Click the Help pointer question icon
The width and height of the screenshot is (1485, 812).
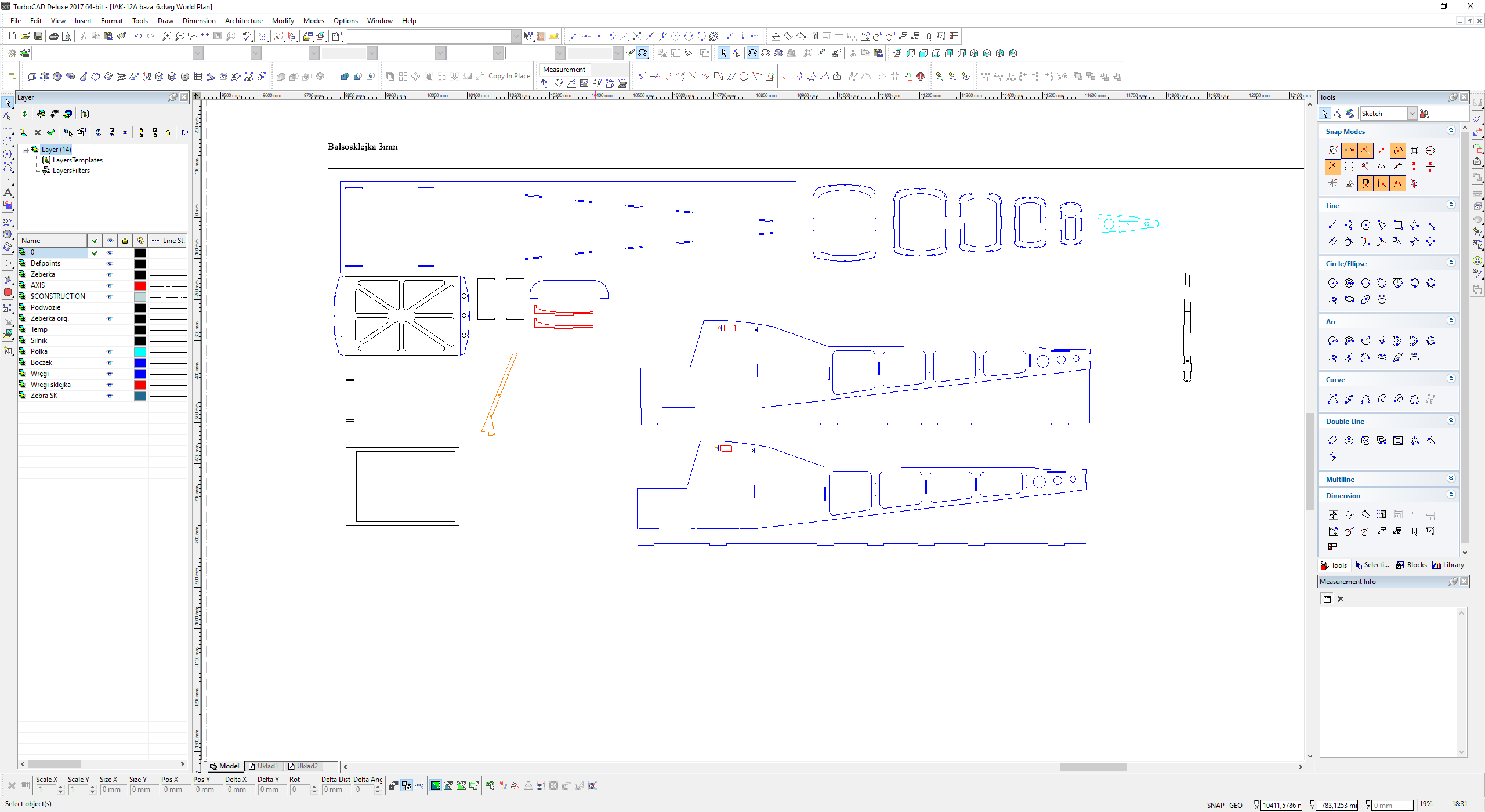pyautogui.click(x=527, y=36)
